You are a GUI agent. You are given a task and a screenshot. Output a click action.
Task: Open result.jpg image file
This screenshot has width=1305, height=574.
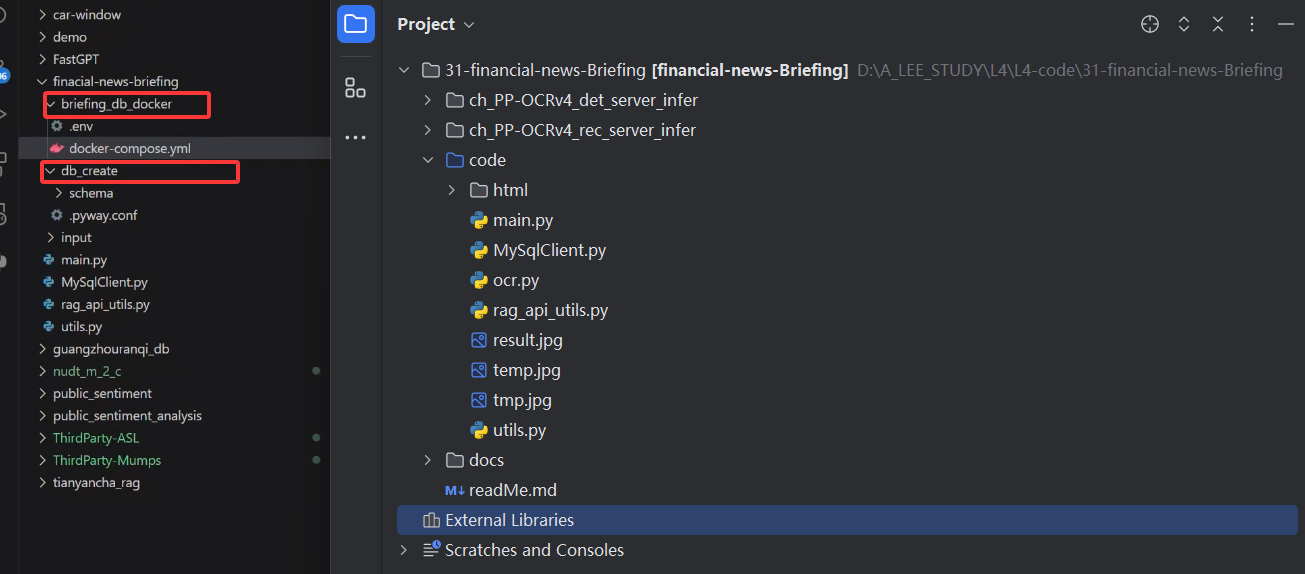(527, 340)
